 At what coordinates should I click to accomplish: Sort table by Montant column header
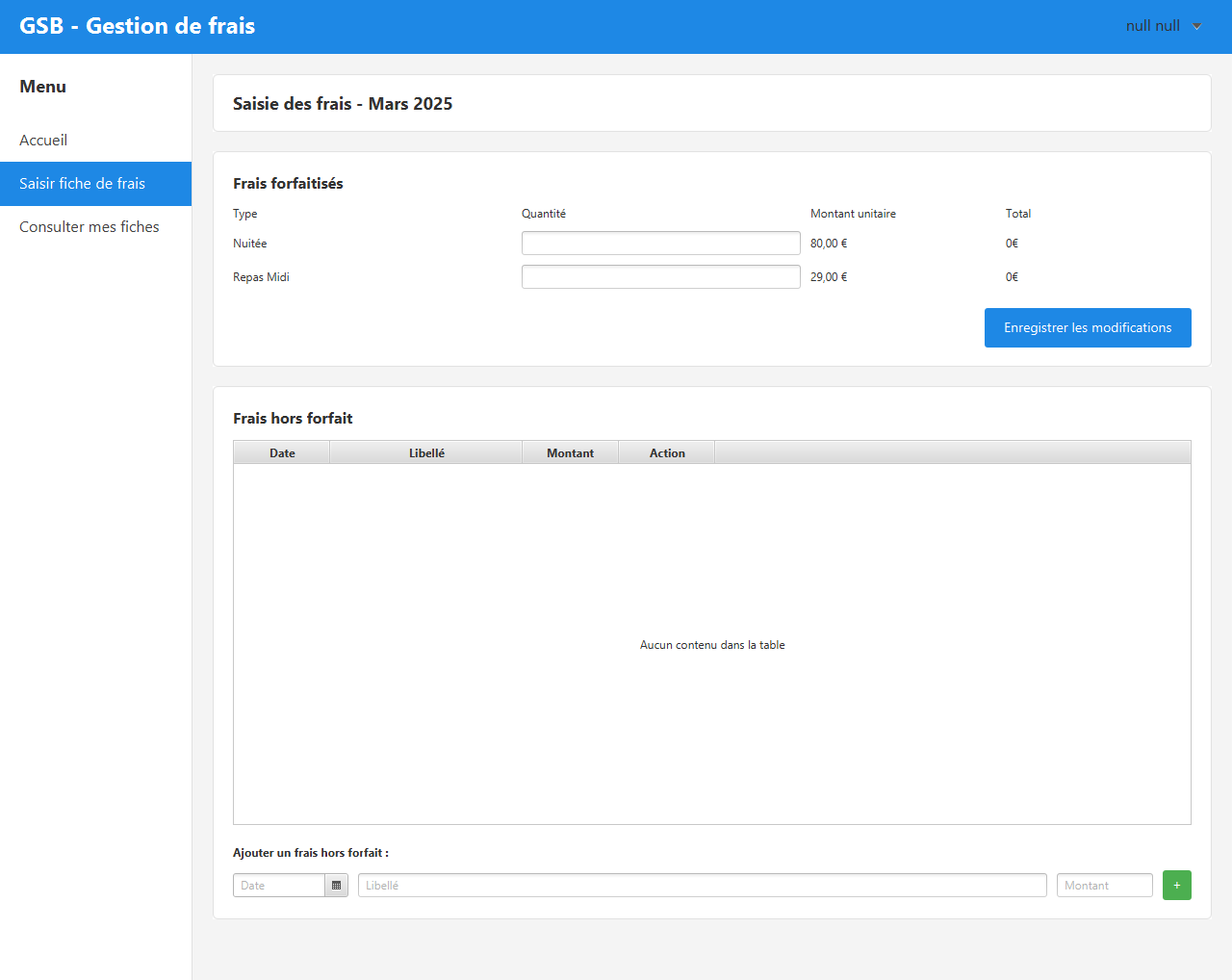[570, 453]
